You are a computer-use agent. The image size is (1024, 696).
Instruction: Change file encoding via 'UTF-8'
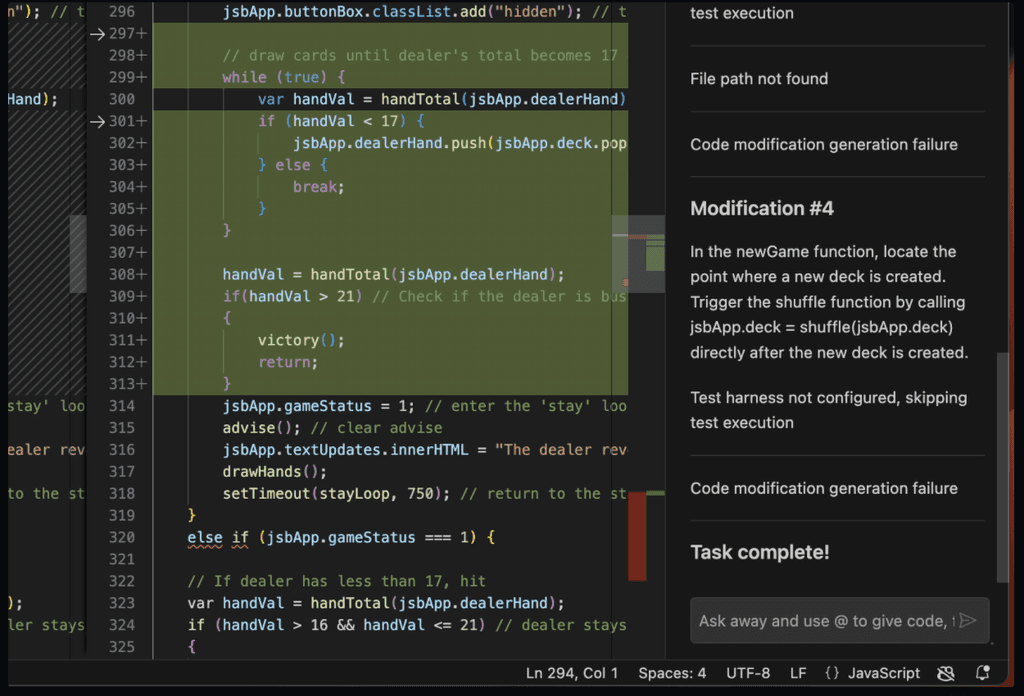(748, 673)
